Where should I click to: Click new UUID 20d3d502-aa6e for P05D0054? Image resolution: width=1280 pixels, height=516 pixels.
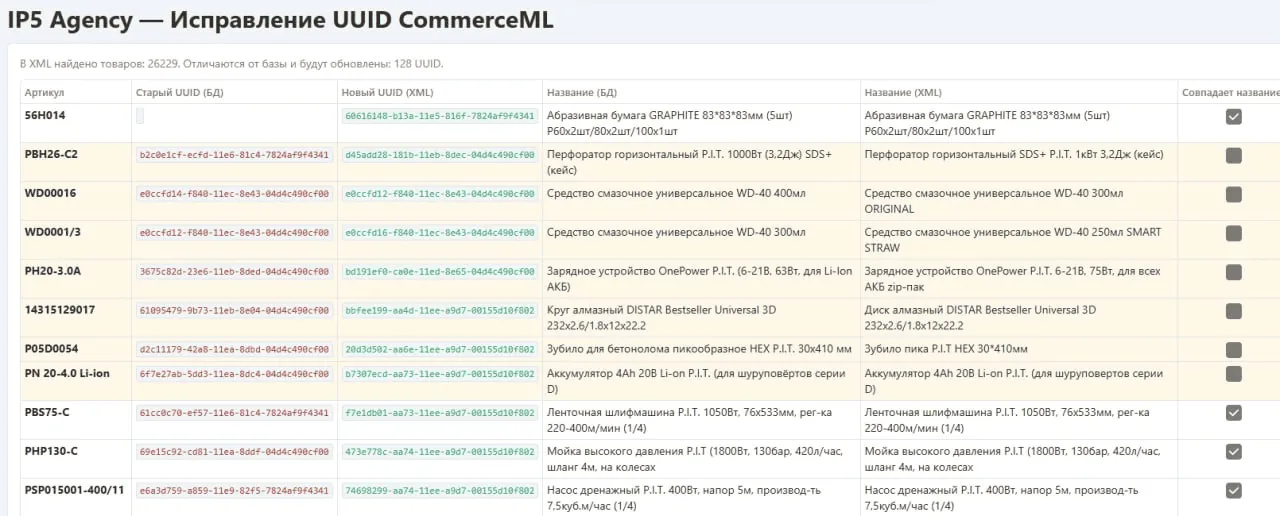(x=440, y=350)
